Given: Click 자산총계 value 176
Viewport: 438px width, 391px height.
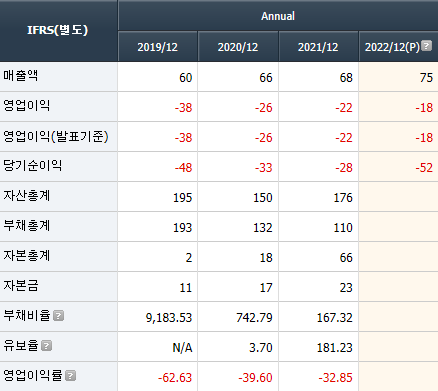Looking at the screenshot, I should [x=343, y=198].
